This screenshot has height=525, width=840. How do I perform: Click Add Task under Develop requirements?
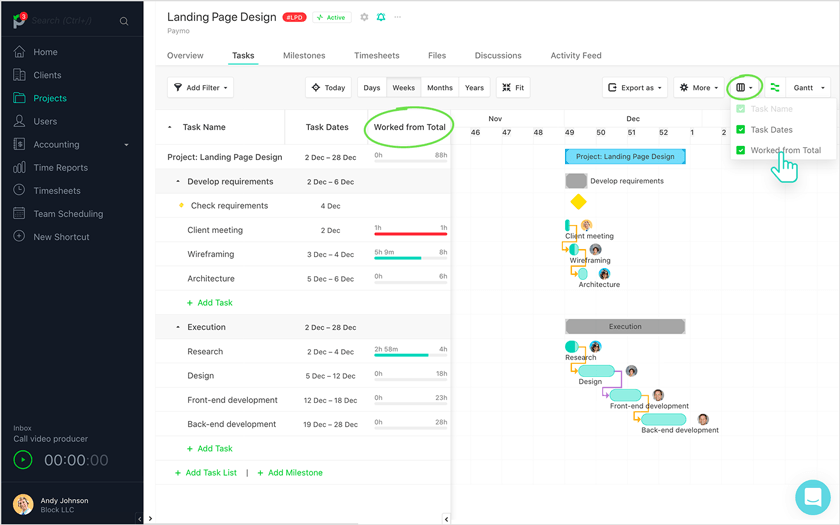(209, 303)
